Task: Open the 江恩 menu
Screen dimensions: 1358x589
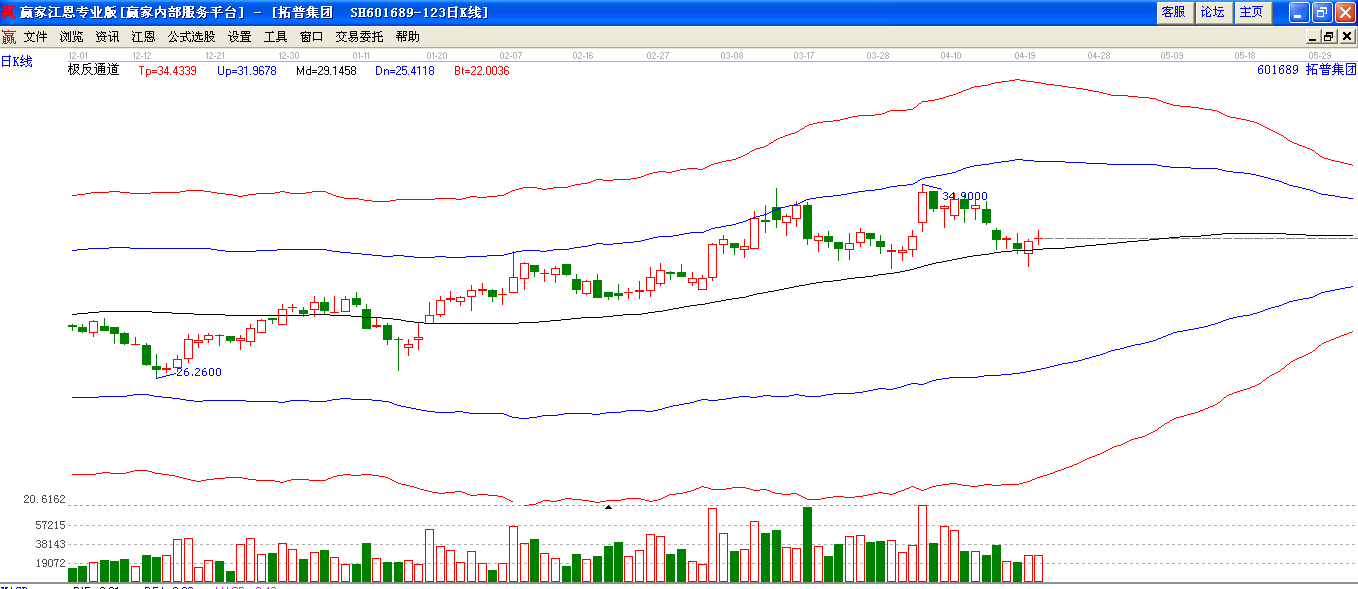Action: [144, 36]
